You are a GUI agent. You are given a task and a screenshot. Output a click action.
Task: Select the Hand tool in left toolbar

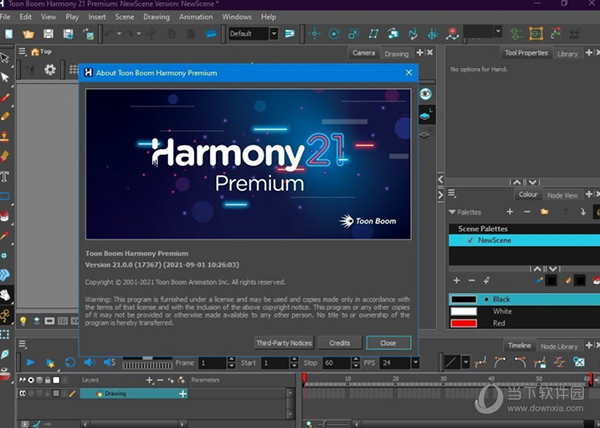5,295
